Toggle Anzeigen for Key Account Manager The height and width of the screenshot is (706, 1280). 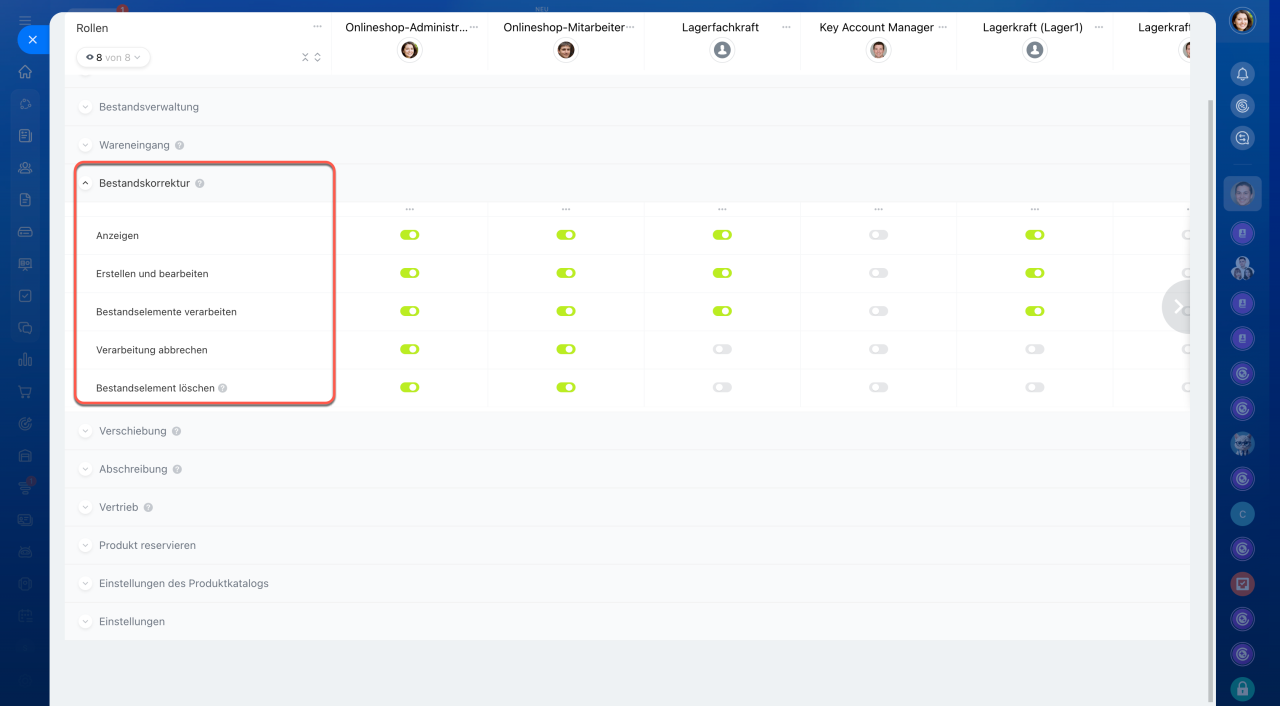tap(878, 235)
